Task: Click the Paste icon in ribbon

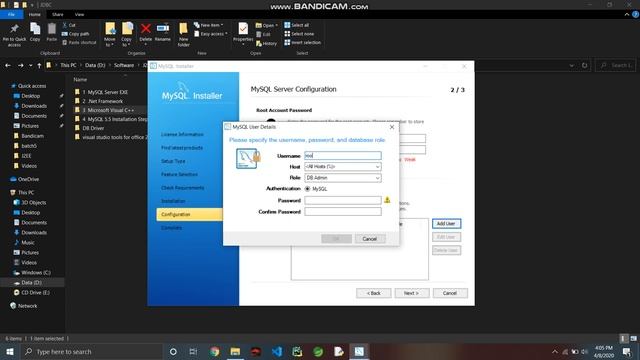Action: click(51, 29)
